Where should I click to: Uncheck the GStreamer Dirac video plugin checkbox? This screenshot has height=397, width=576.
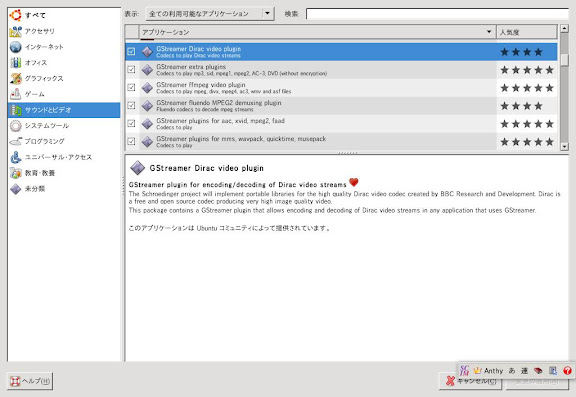131,52
